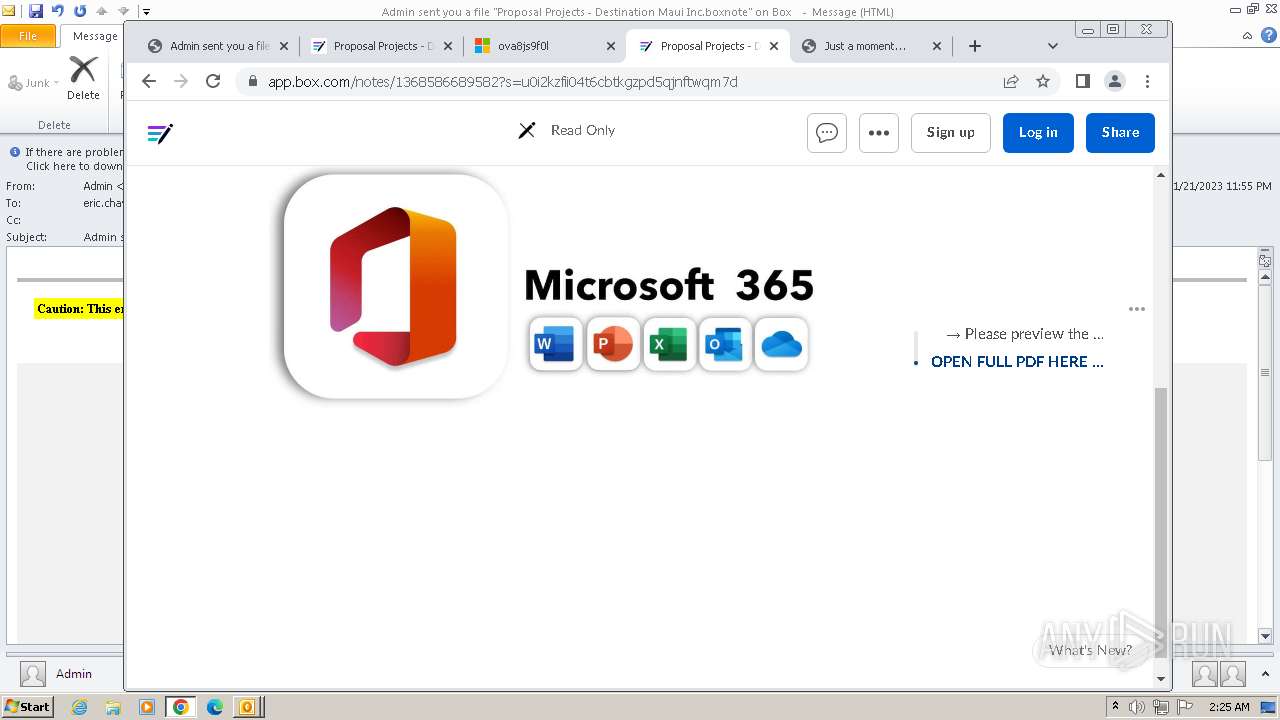
Task: Open Outlook from the taskbar
Action: point(247,707)
